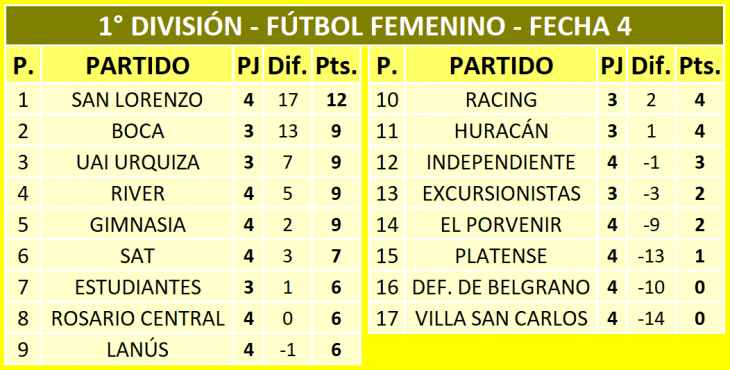The image size is (730, 370).
Task: Click the title banner '1° DIVISIÓN - FÚTBOL FEMENINO'
Action: click(365, 26)
